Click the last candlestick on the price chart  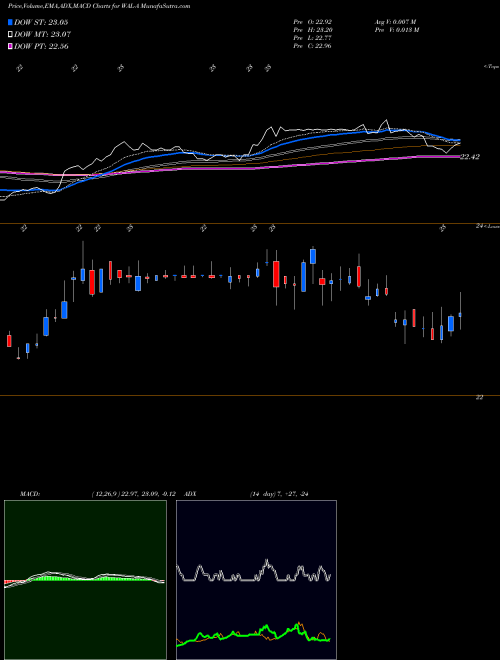pyautogui.click(x=460, y=314)
